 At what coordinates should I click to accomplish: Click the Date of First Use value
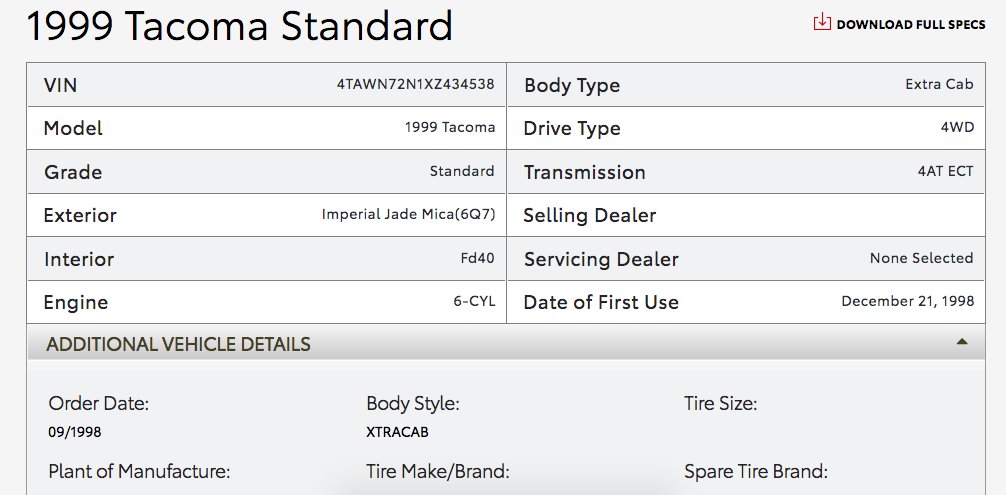point(907,301)
